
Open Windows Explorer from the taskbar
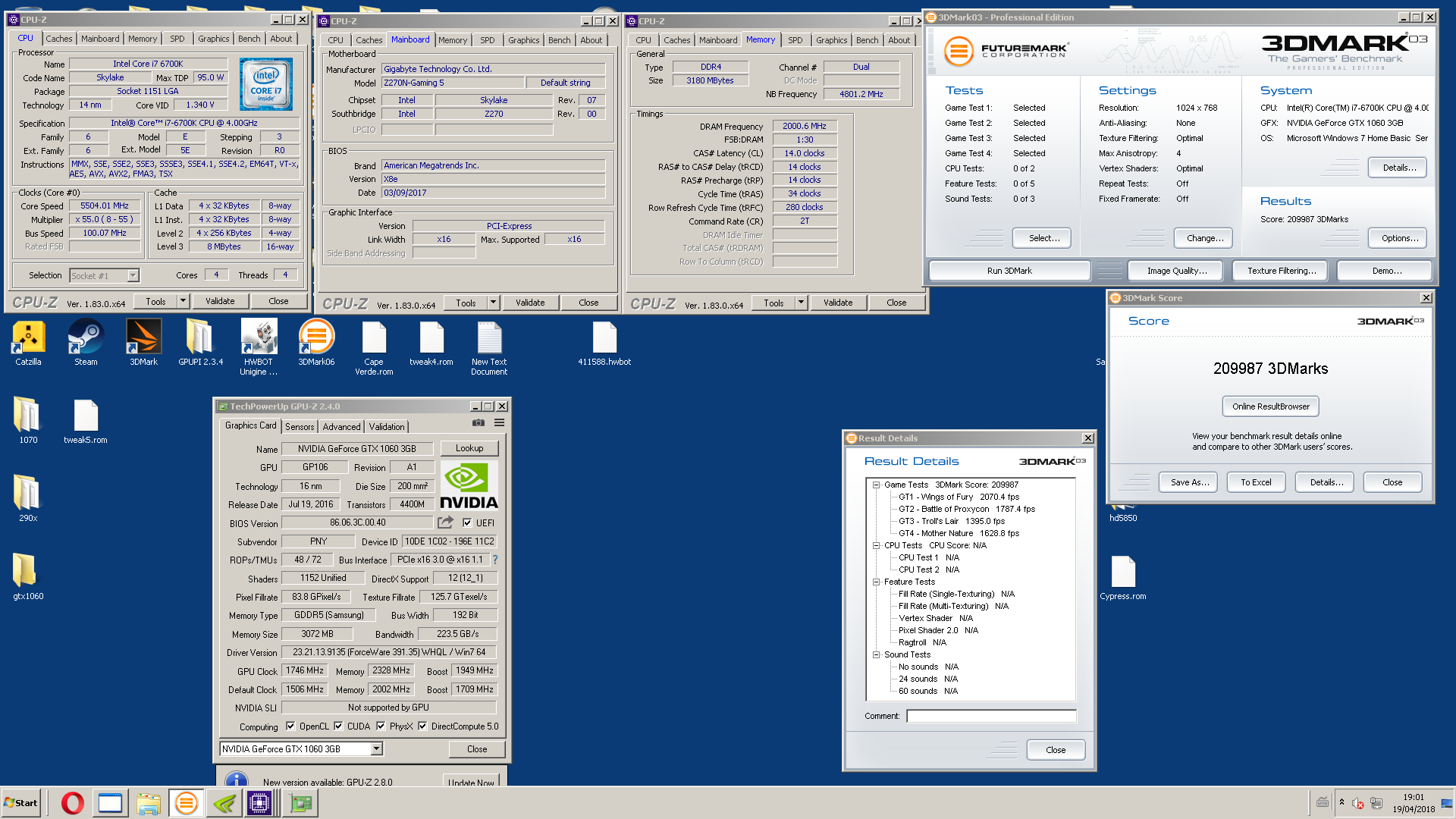click(149, 803)
